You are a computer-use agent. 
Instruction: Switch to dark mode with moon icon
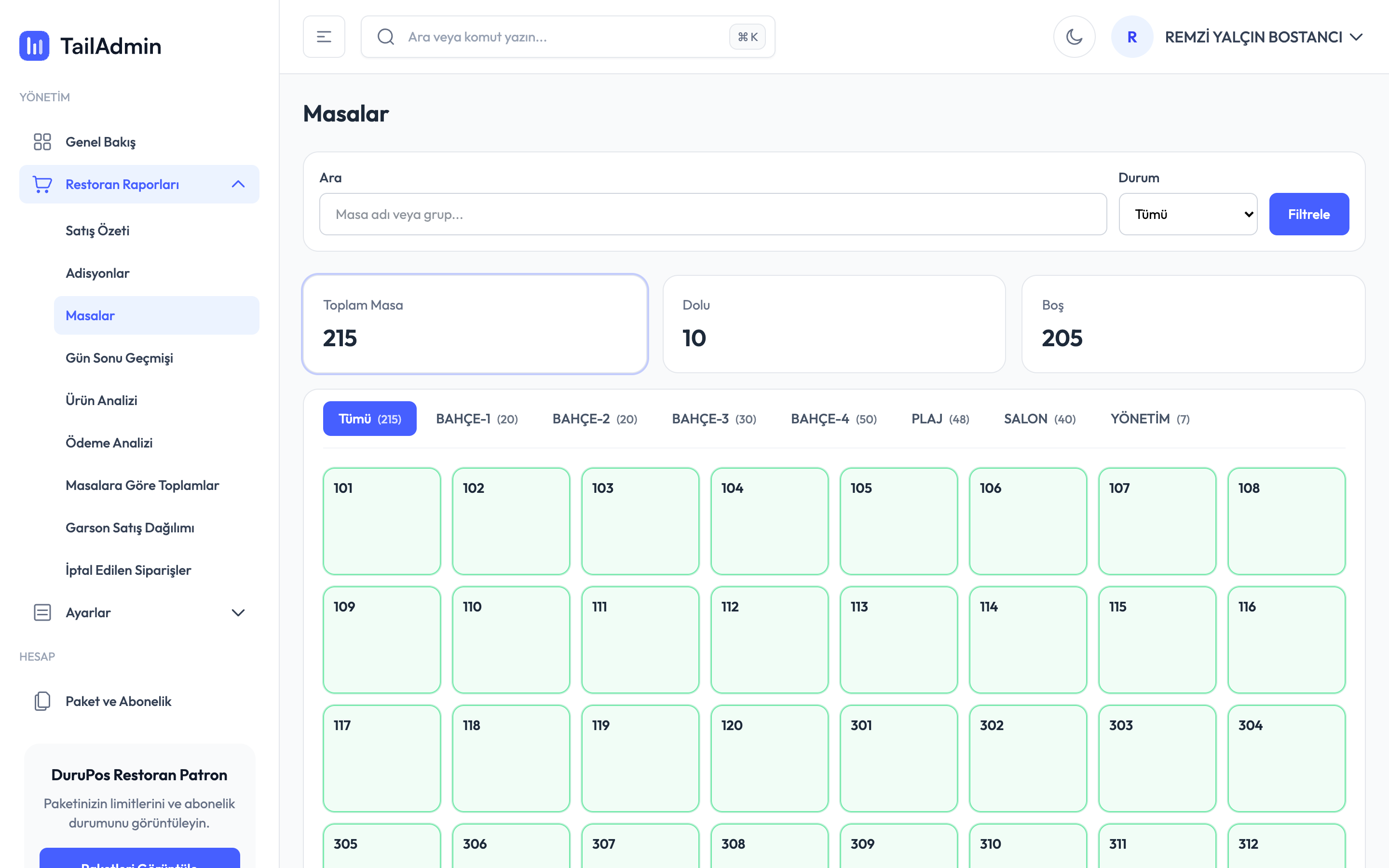tap(1075, 37)
